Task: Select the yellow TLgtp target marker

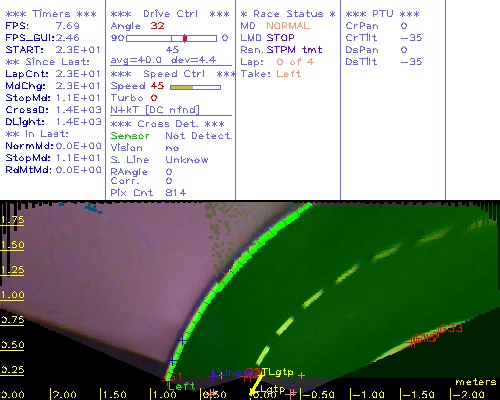Action: tap(277, 372)
